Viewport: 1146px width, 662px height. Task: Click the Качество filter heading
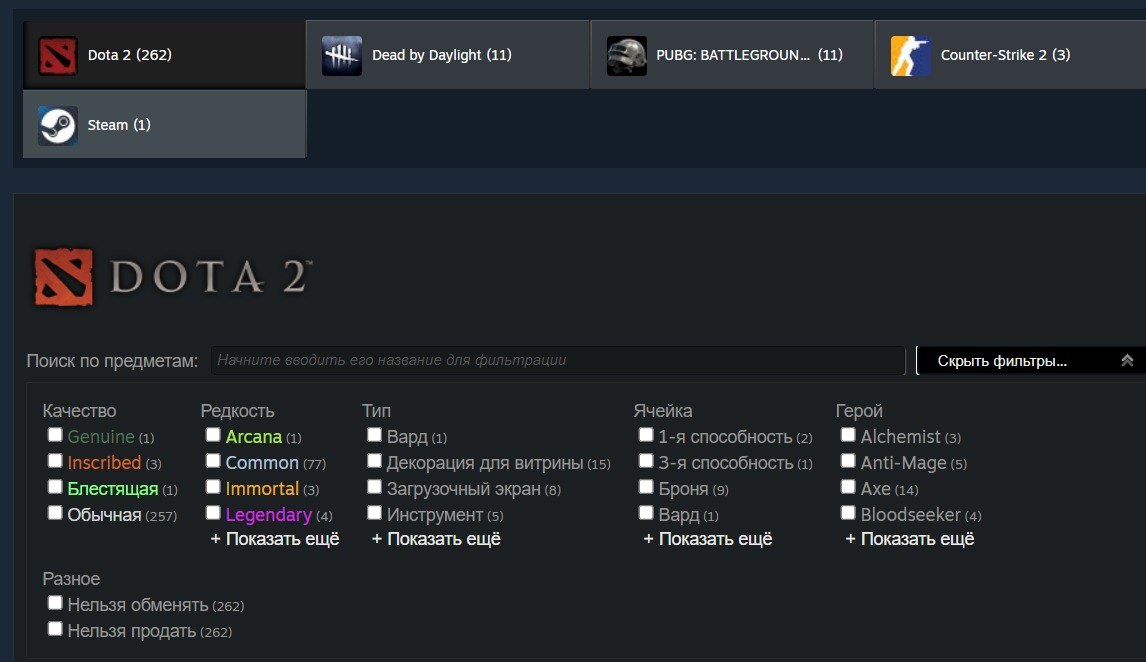[x=79, y=411]
